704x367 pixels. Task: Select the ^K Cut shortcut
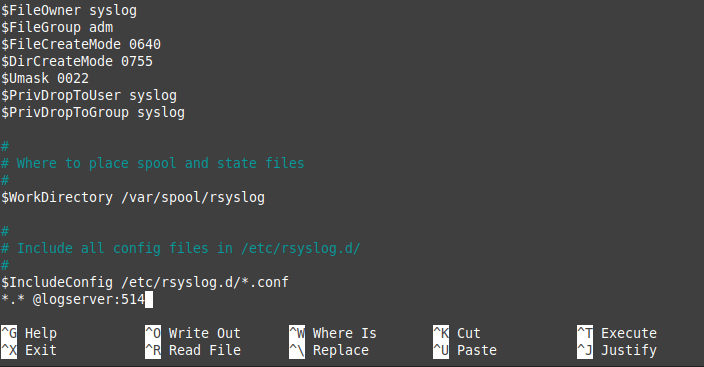457,333
